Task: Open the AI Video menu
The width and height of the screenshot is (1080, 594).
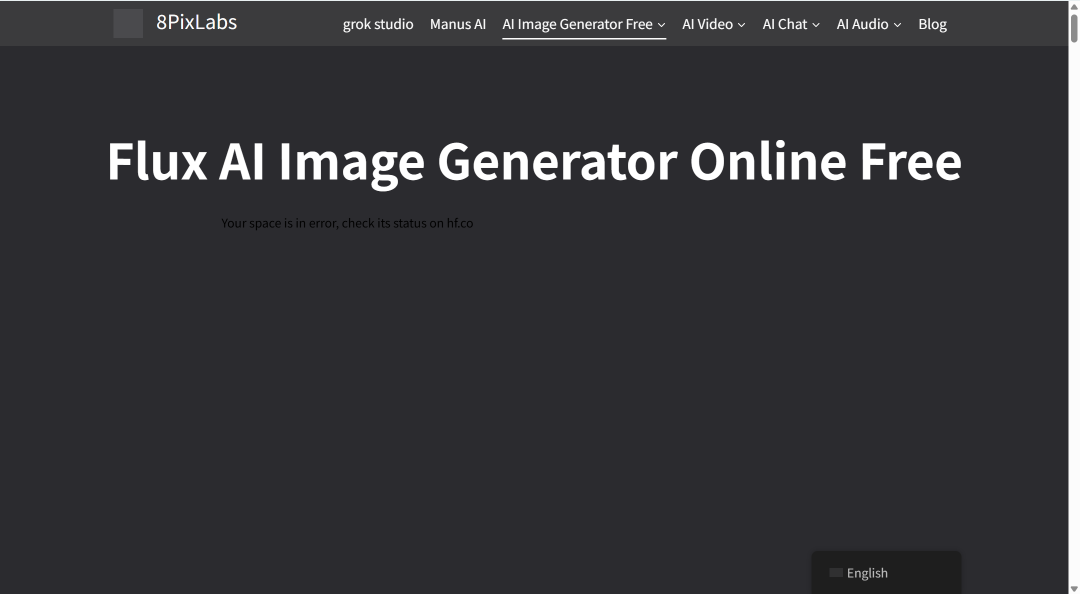Action: pos(707,24)
